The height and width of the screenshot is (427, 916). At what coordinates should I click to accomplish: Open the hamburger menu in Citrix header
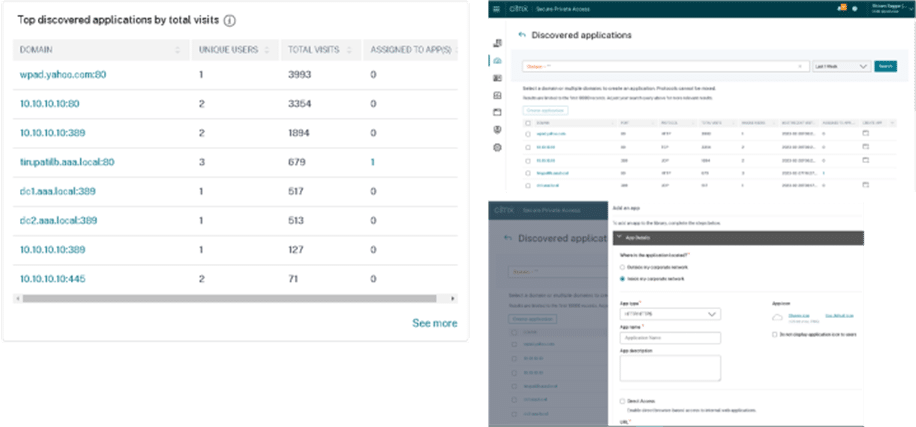point(497,9)
